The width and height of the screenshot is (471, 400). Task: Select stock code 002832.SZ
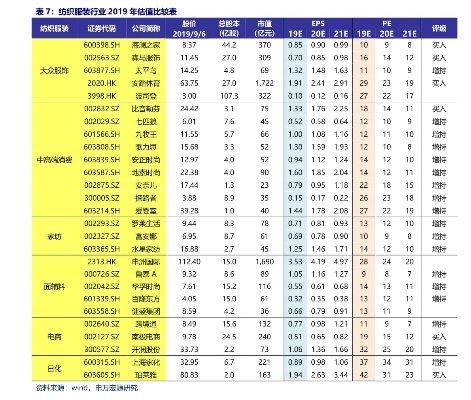pos(102,109)
